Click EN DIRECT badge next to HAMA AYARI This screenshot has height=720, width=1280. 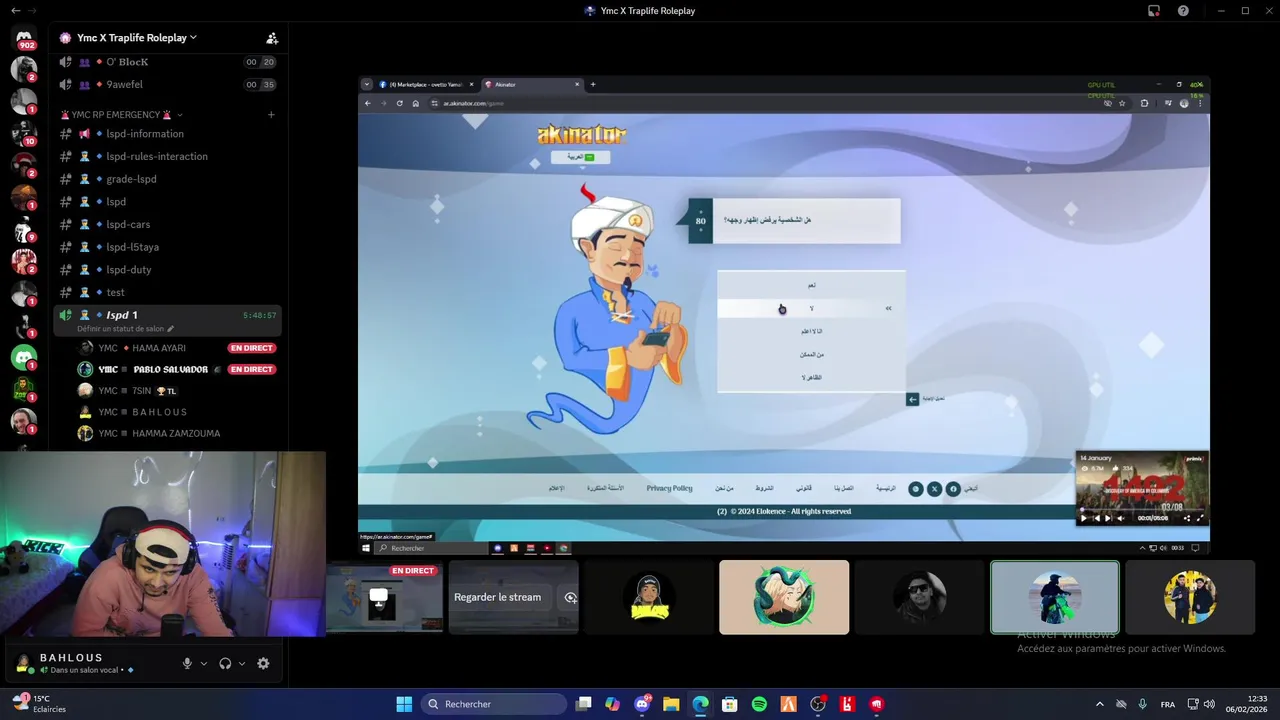click(251, 348)
